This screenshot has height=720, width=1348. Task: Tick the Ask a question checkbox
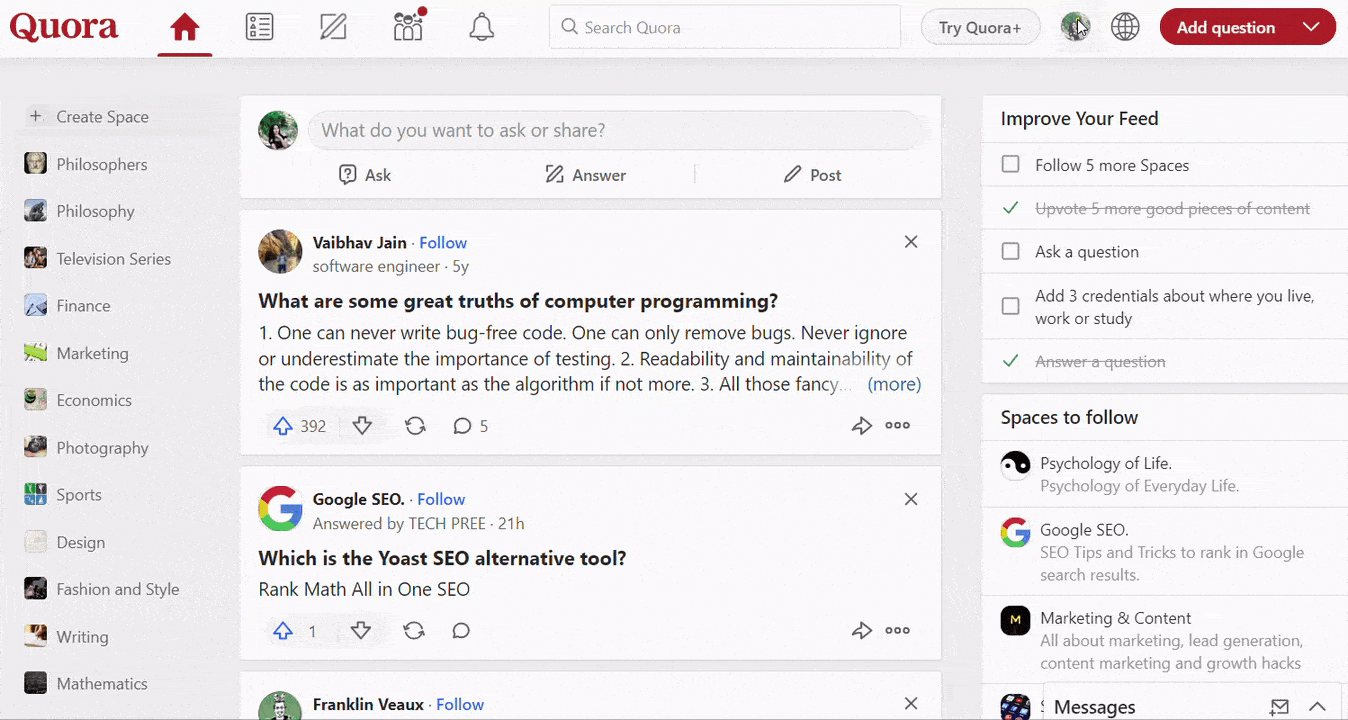[x=1011, y=252]
